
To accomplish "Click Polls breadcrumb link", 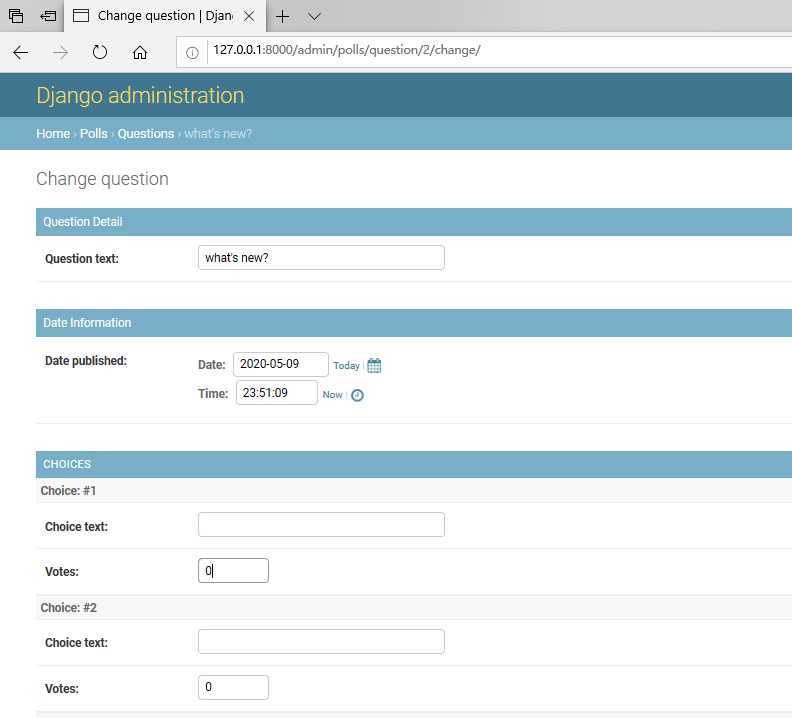I will pyautogui.click(x=94, y=133).
